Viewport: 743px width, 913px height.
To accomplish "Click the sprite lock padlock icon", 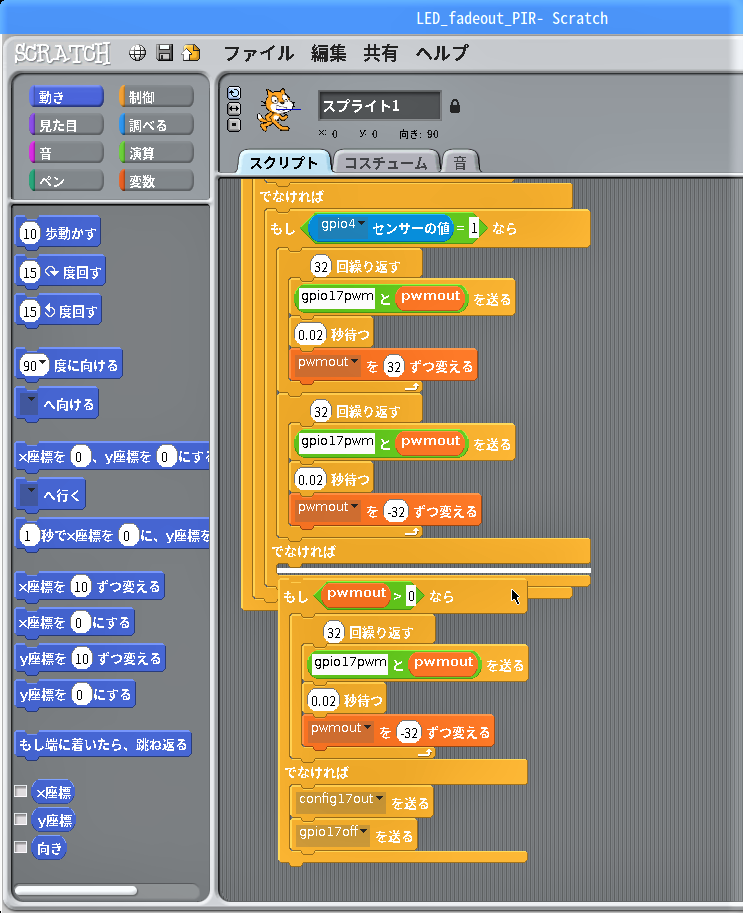I will click(x=455, y=105).
